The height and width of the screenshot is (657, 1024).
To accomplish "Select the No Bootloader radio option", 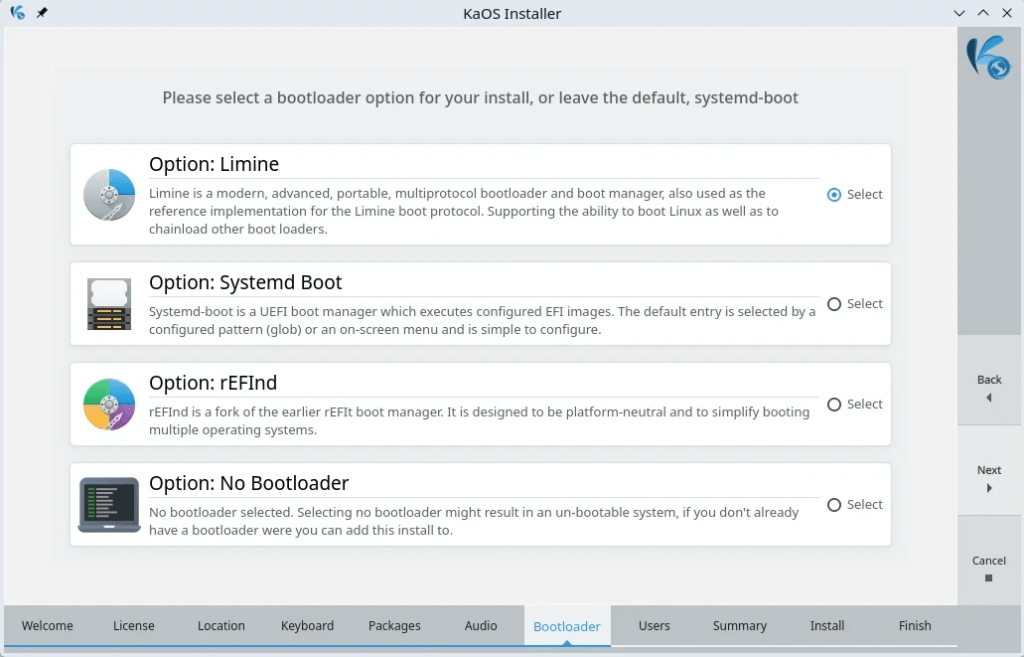I will (834, 505).
